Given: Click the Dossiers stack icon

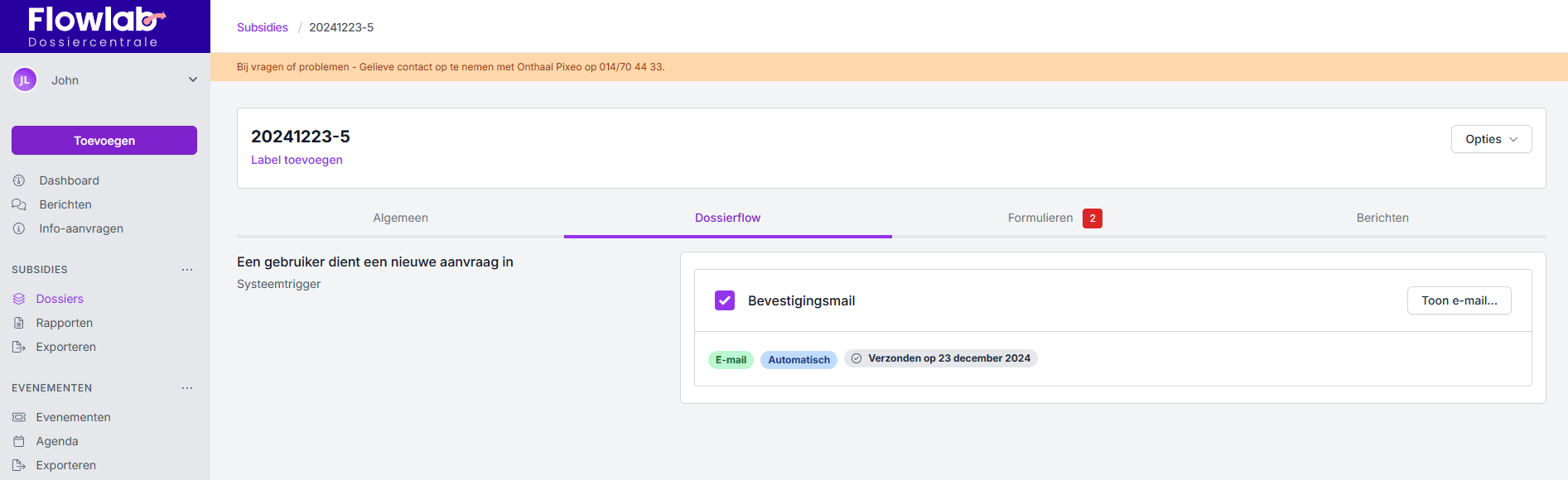Looking at the screenshot, I should click(x=19, y=299).
